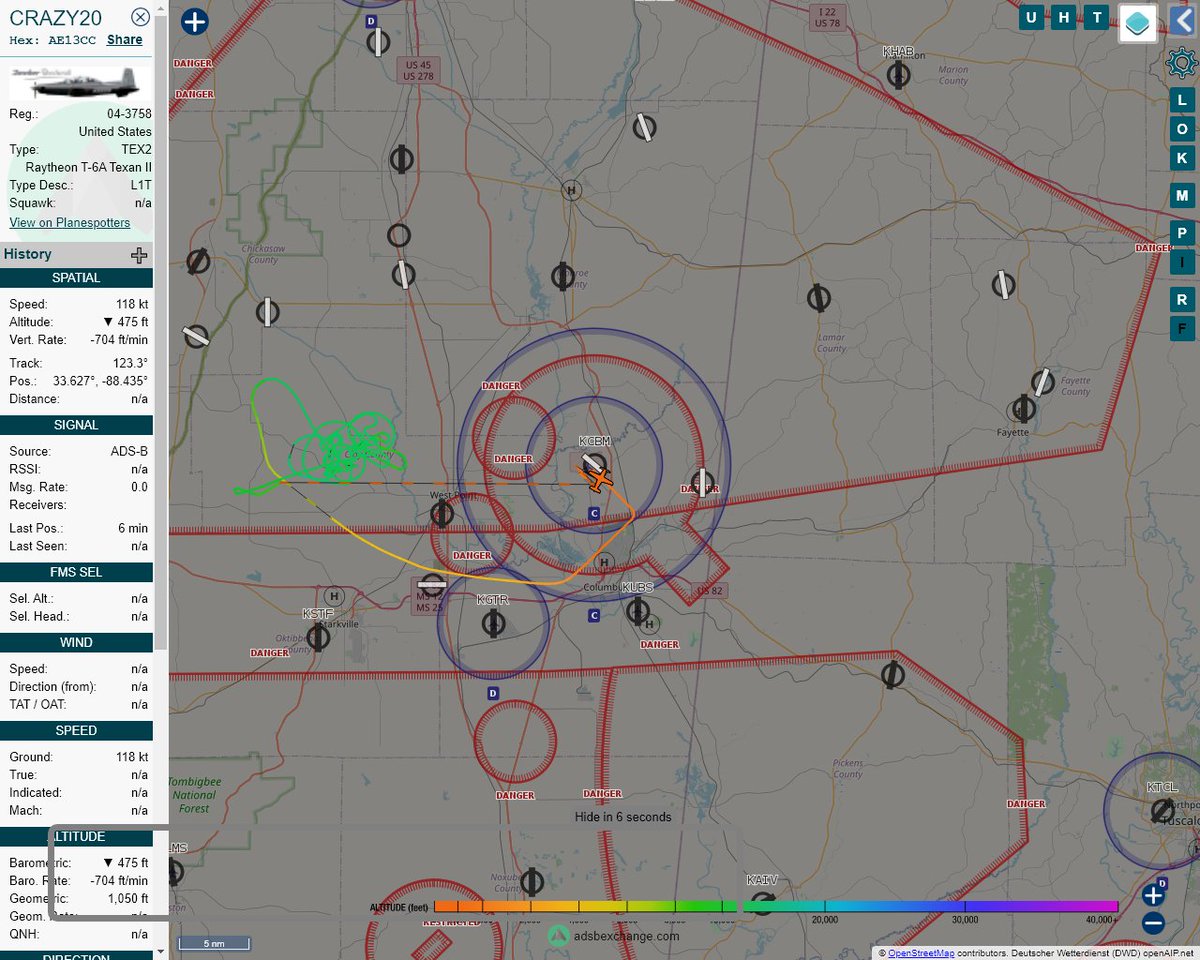Click the altitude color legend scale
1200x960 pixels.
tap(700, 906)
